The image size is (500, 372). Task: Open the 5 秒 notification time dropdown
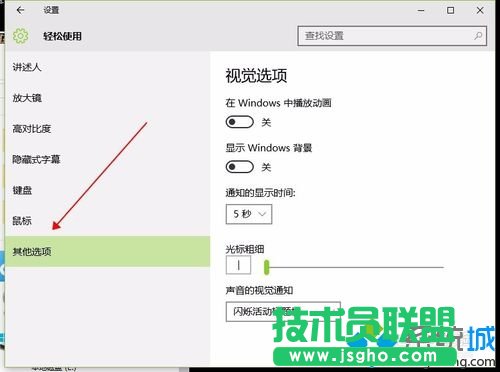pos(249,214)
